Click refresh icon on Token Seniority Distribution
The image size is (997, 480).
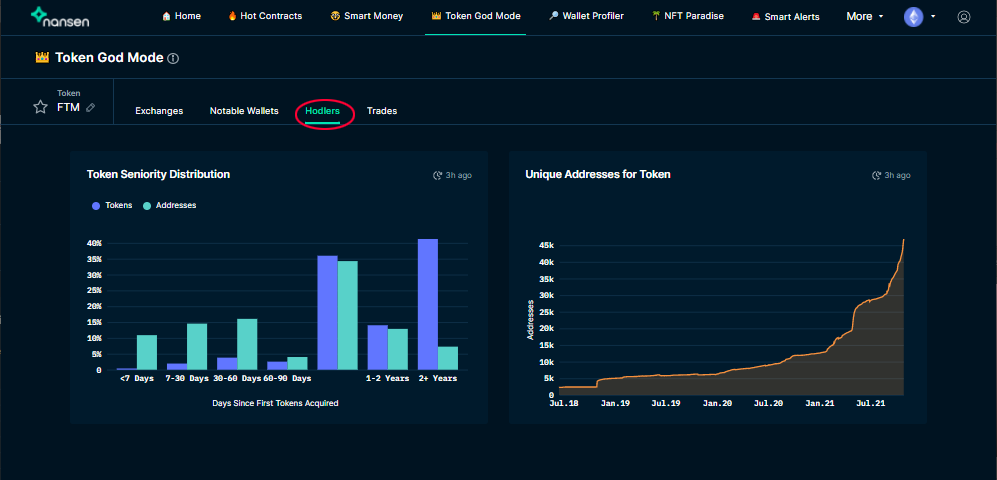point(437,175)
